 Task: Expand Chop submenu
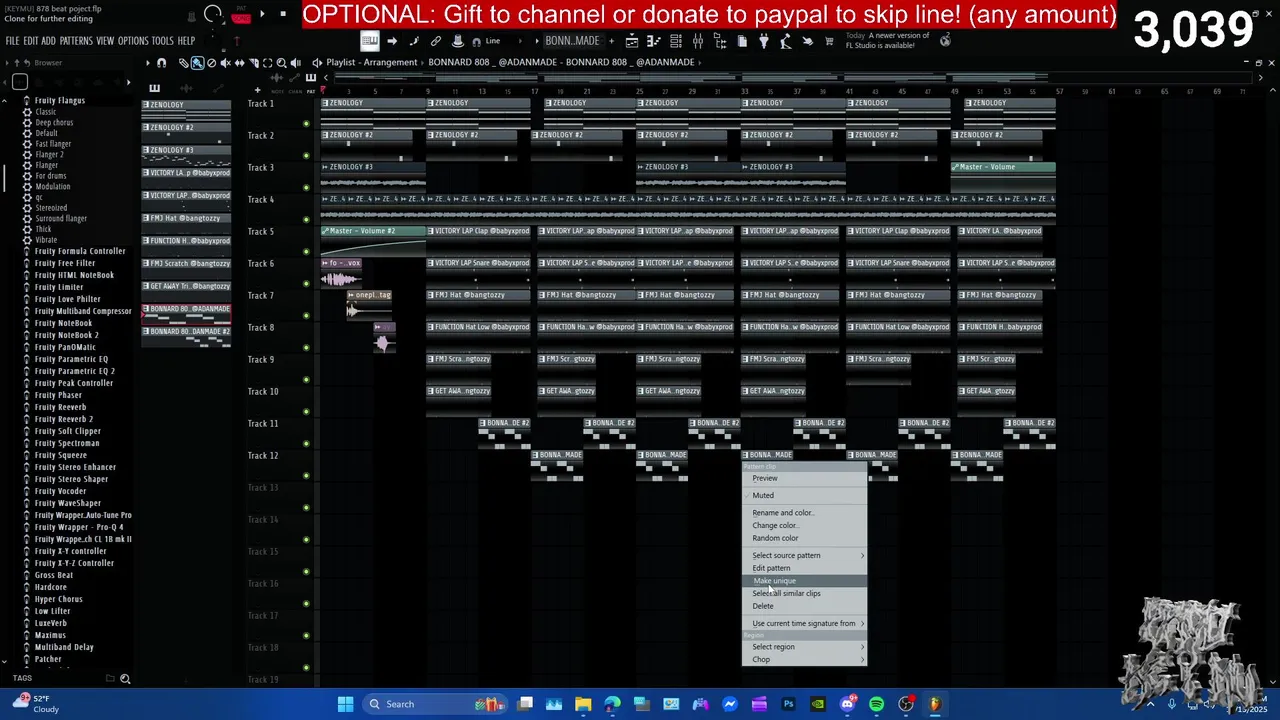click(x=804, y=659)
